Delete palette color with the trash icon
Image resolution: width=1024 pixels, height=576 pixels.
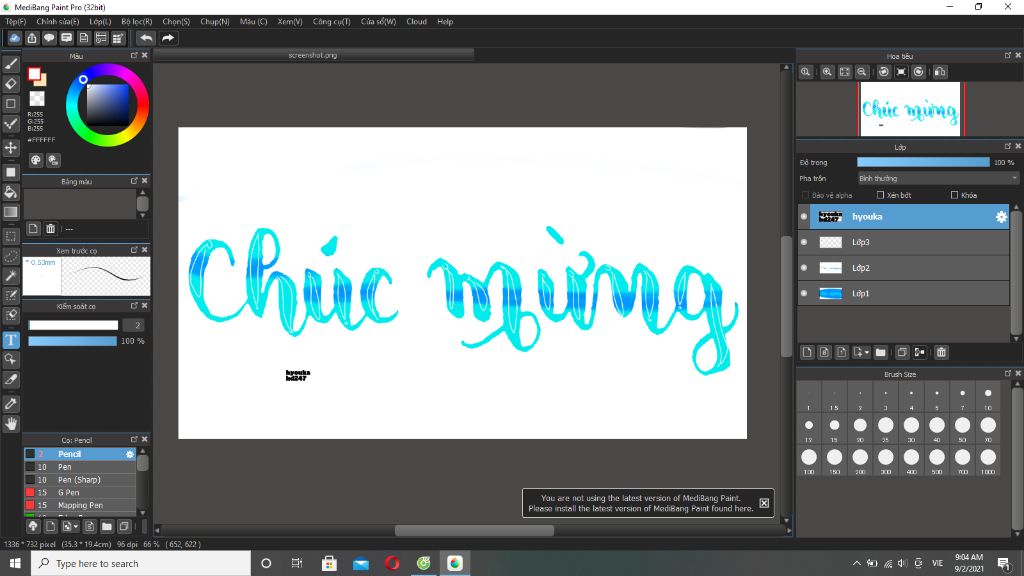point(50,229)
